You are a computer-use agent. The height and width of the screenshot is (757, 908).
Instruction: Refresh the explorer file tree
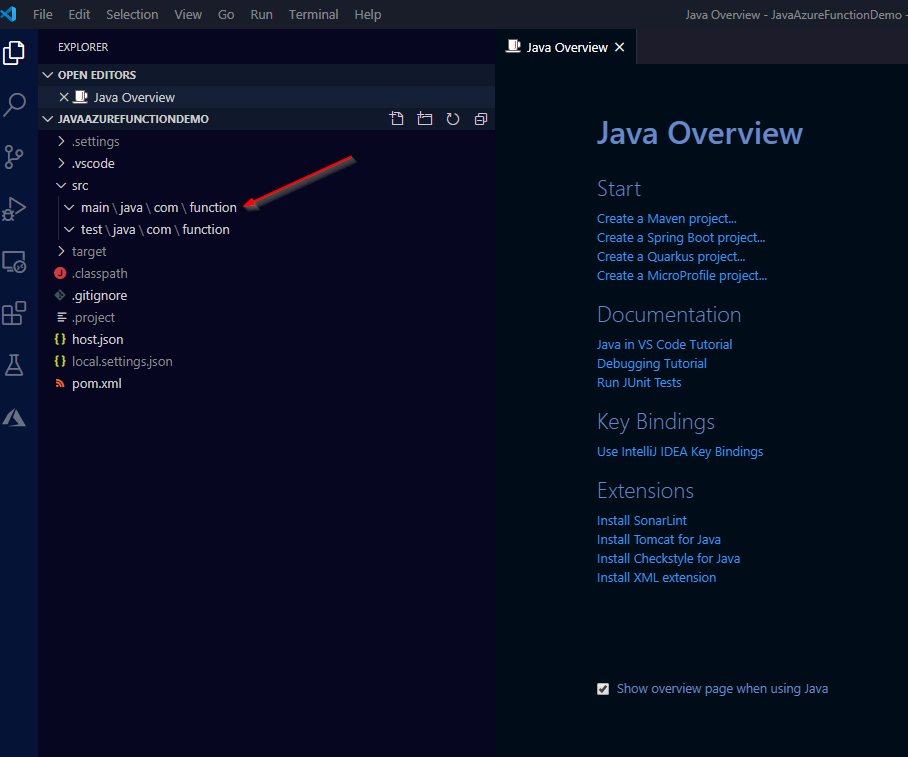pos(453,119)
